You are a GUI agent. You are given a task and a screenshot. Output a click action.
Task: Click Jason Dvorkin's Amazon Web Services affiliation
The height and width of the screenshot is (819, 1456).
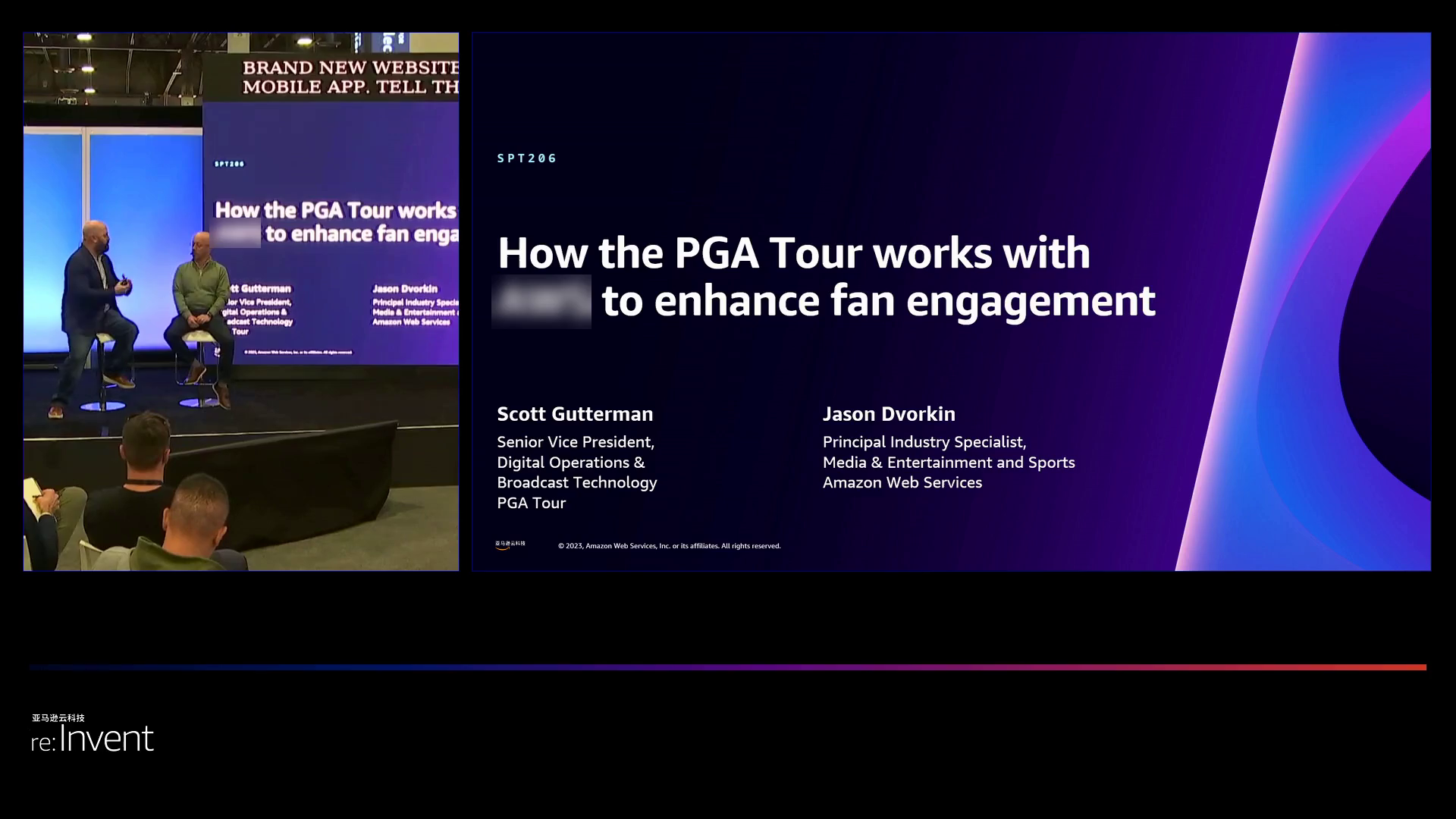pos(902,482)
